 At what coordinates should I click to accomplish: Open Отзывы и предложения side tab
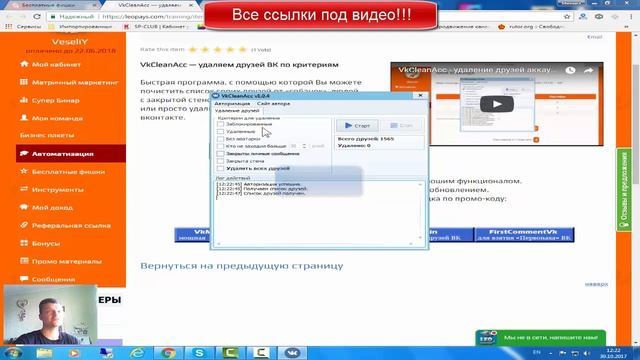click(624, 190)
